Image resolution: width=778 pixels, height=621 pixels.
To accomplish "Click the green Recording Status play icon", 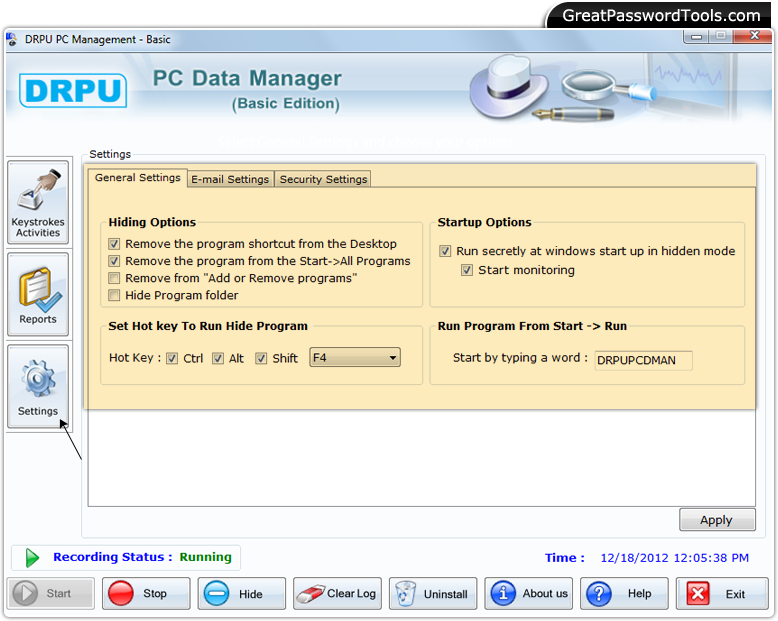I will 32,558.
